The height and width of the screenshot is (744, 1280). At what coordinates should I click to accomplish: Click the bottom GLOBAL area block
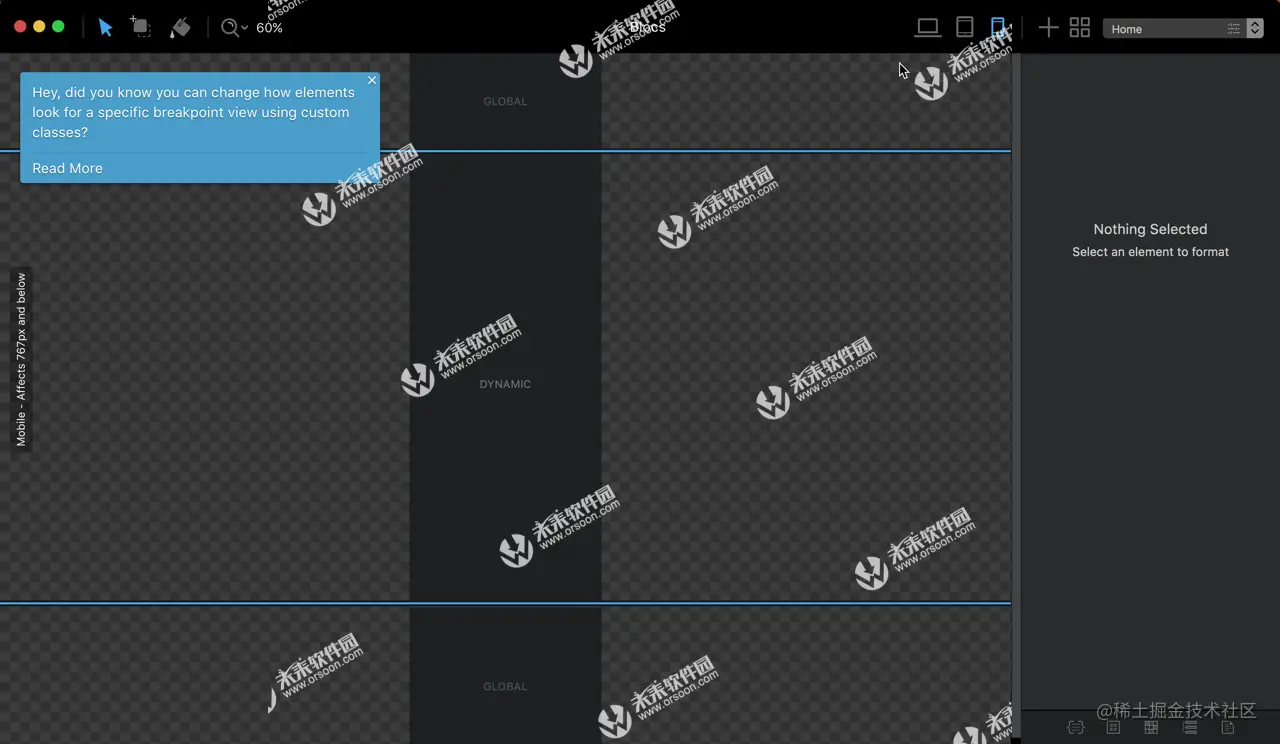point(505,676)
